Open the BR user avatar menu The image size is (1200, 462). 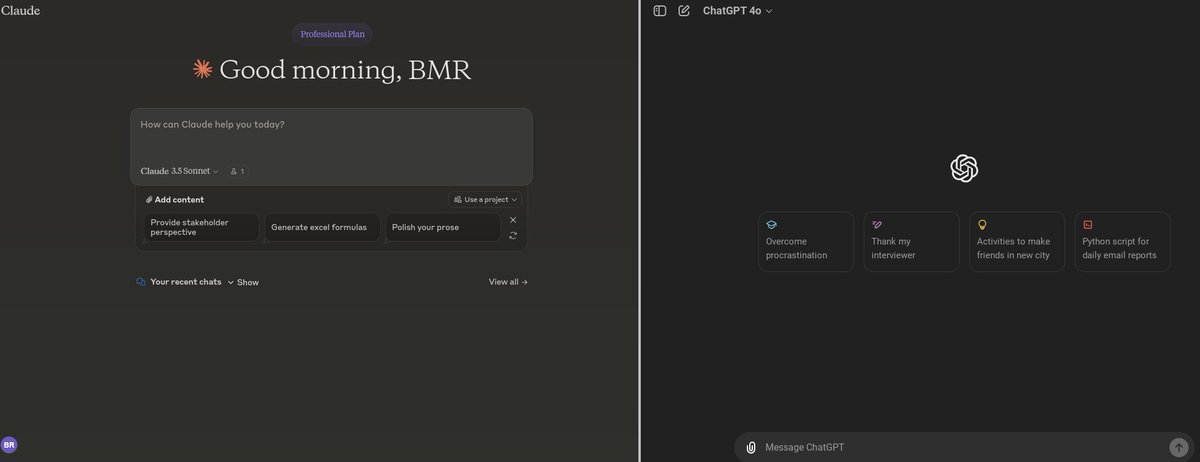point(9,445)
